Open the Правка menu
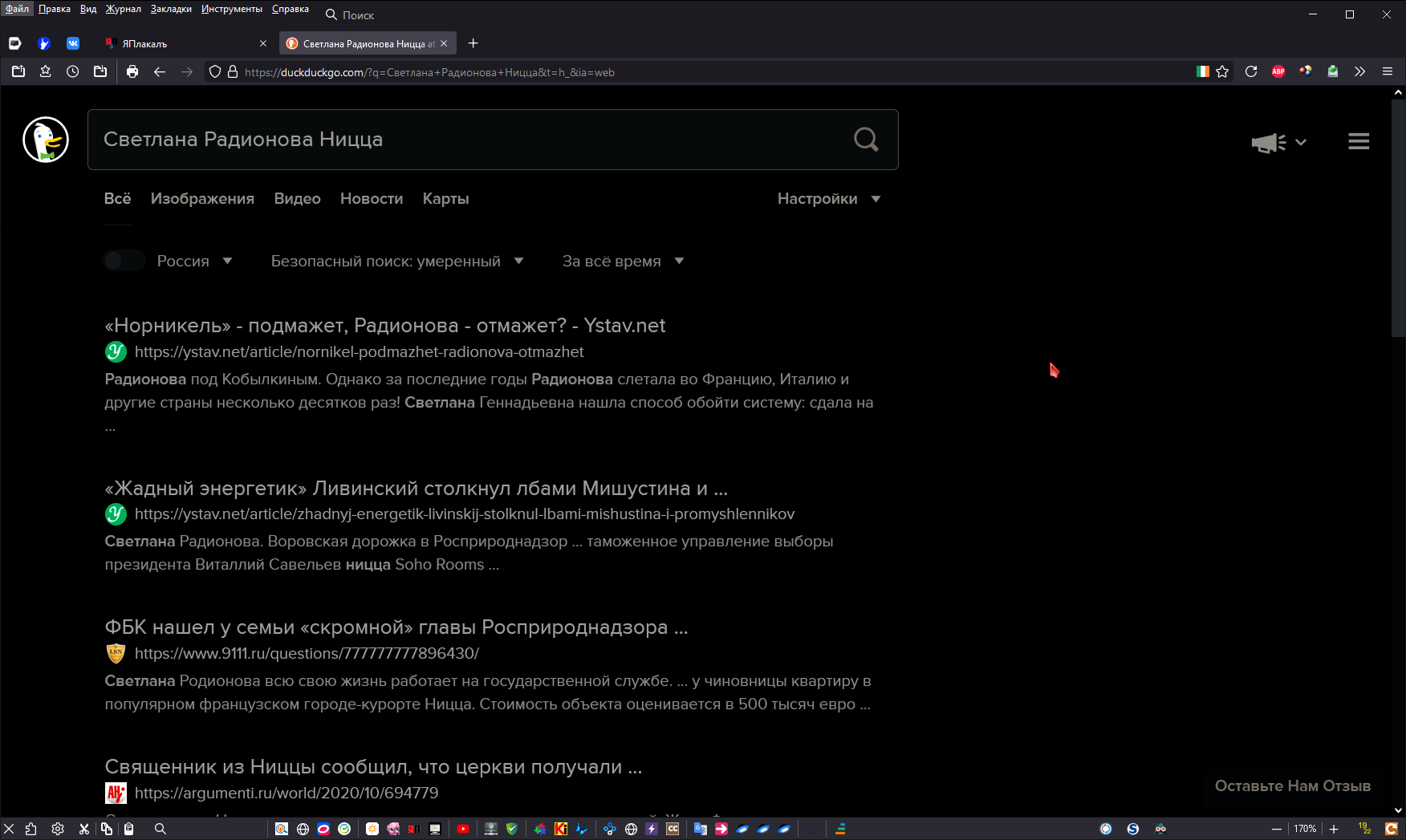This screenshot has width=1406, height=840. [55, 9]
